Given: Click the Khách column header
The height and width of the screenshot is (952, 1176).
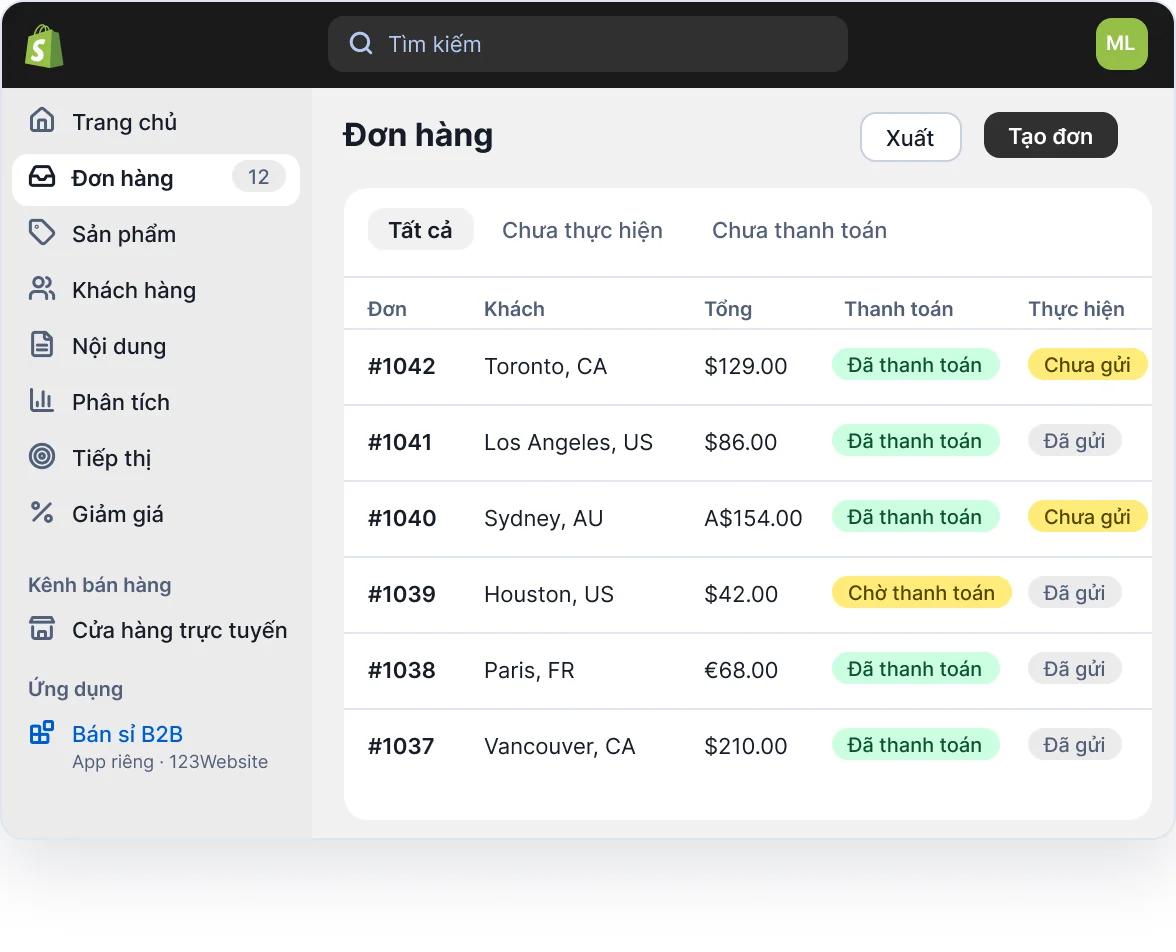Looking at the screenshot, I should (514, 309).
